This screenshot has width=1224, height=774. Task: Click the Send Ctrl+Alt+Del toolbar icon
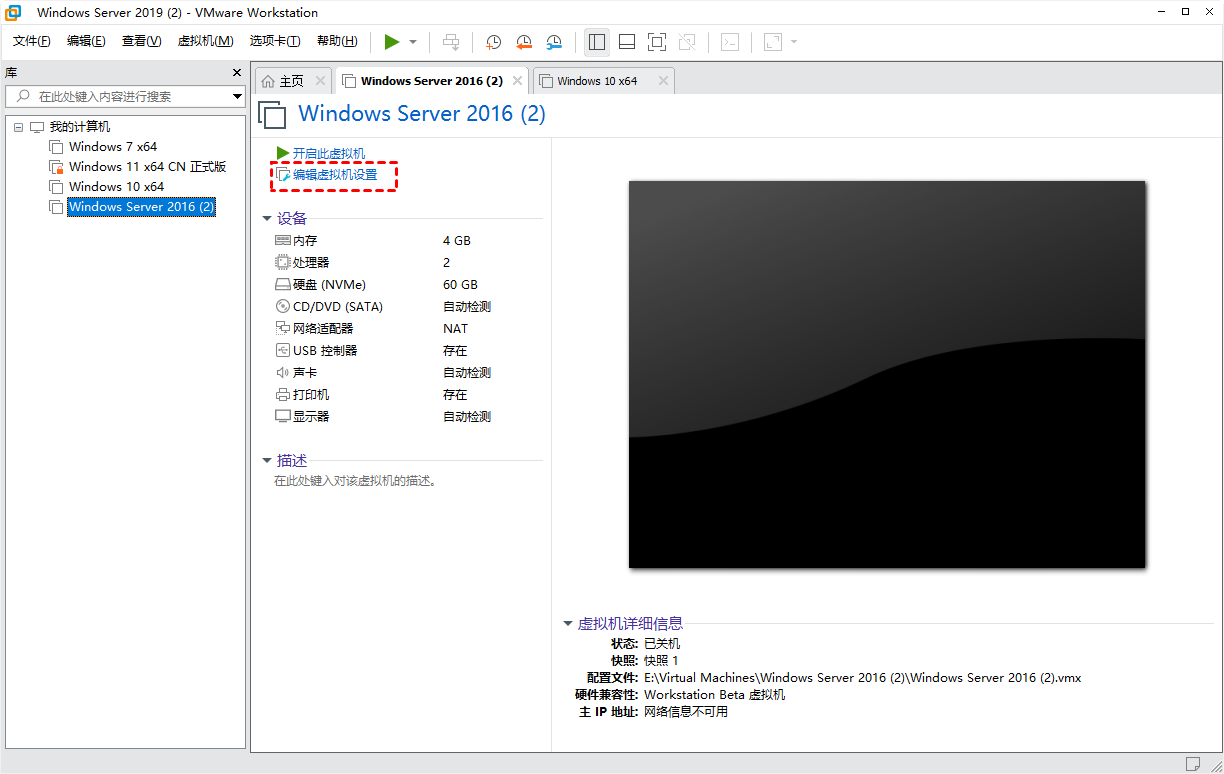[452, 42]
